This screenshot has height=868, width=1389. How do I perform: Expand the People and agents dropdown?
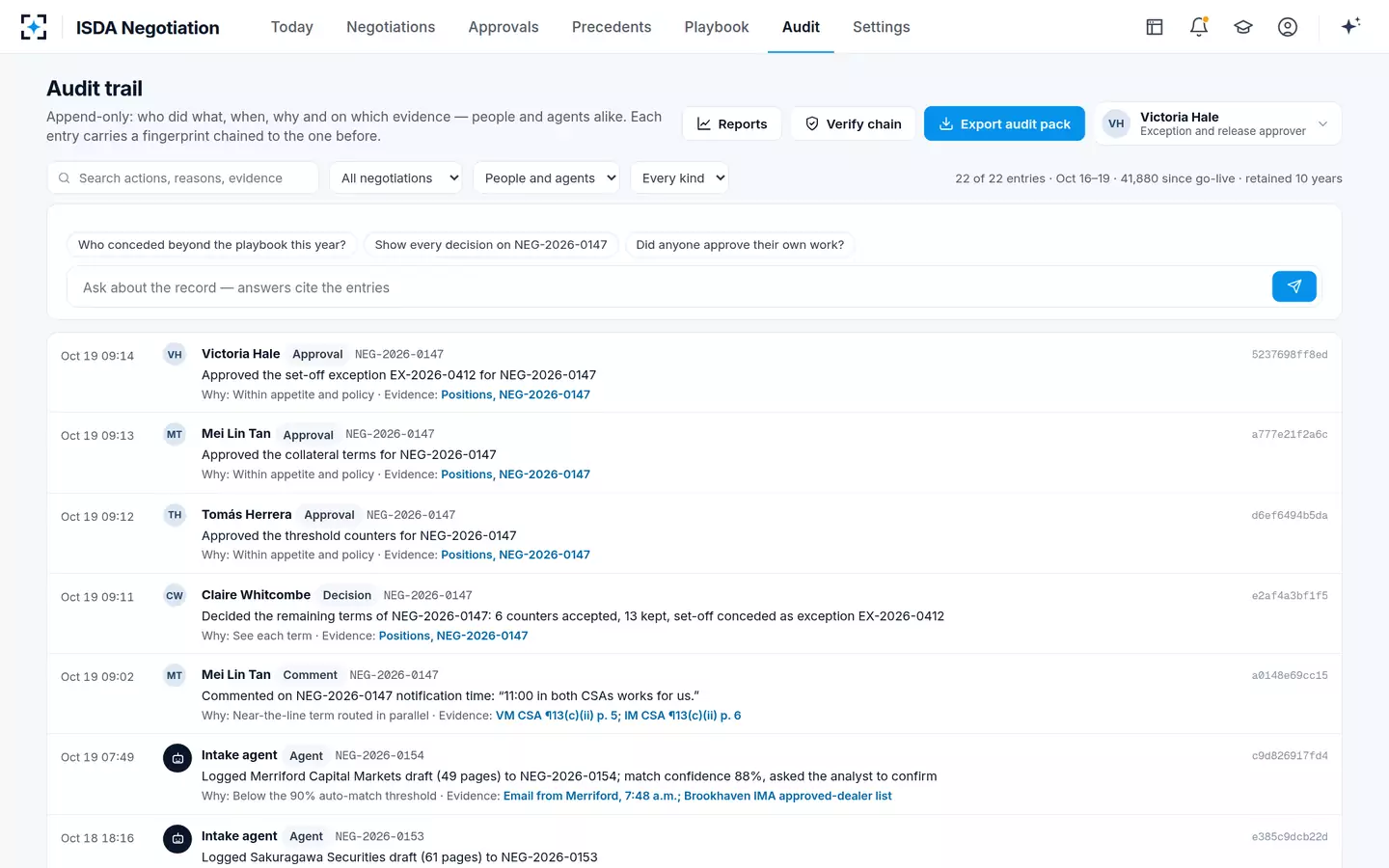[x=546, y=178]
